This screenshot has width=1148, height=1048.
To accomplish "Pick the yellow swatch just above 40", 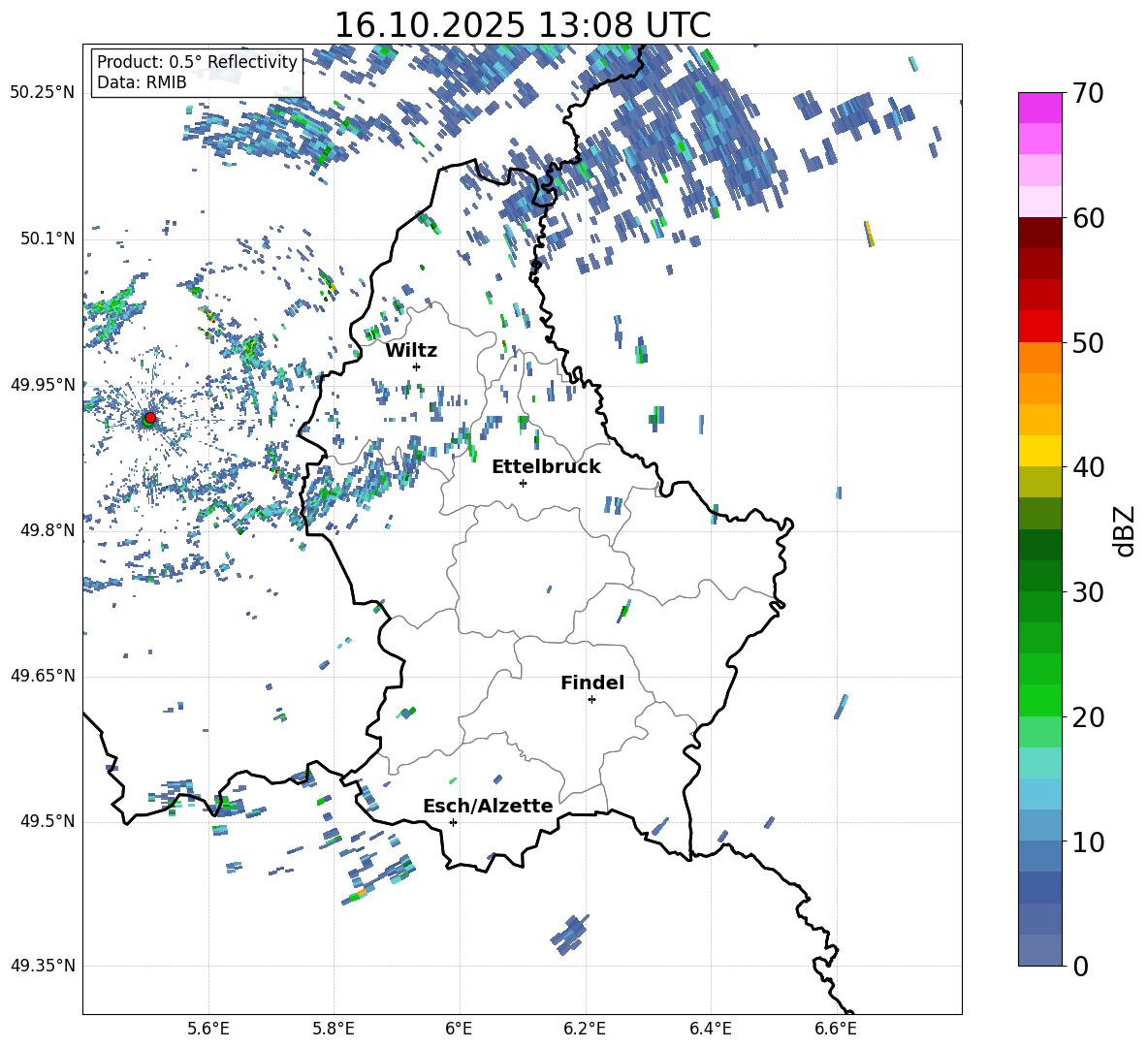I will 1039,451.
